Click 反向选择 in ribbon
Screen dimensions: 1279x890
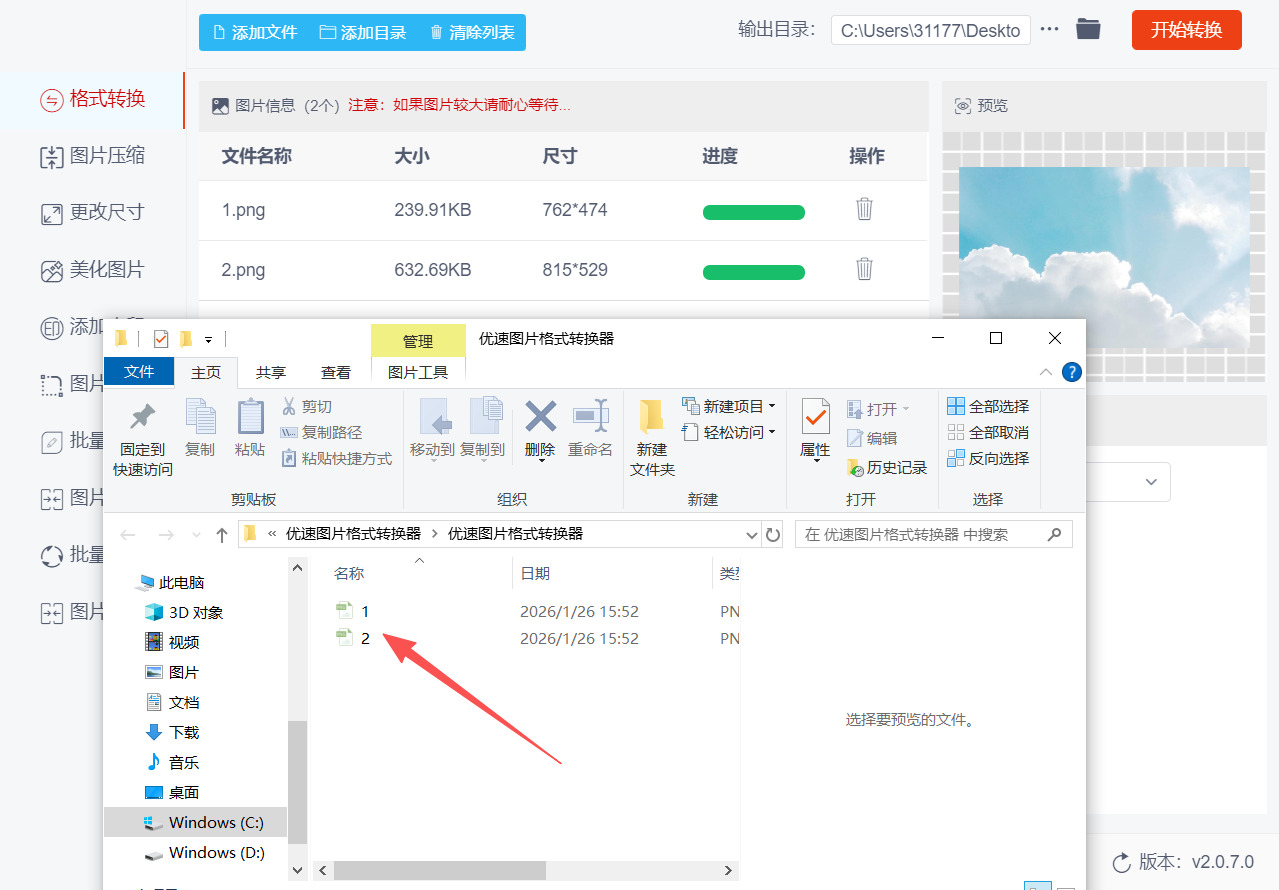click(x=988, y=459)
